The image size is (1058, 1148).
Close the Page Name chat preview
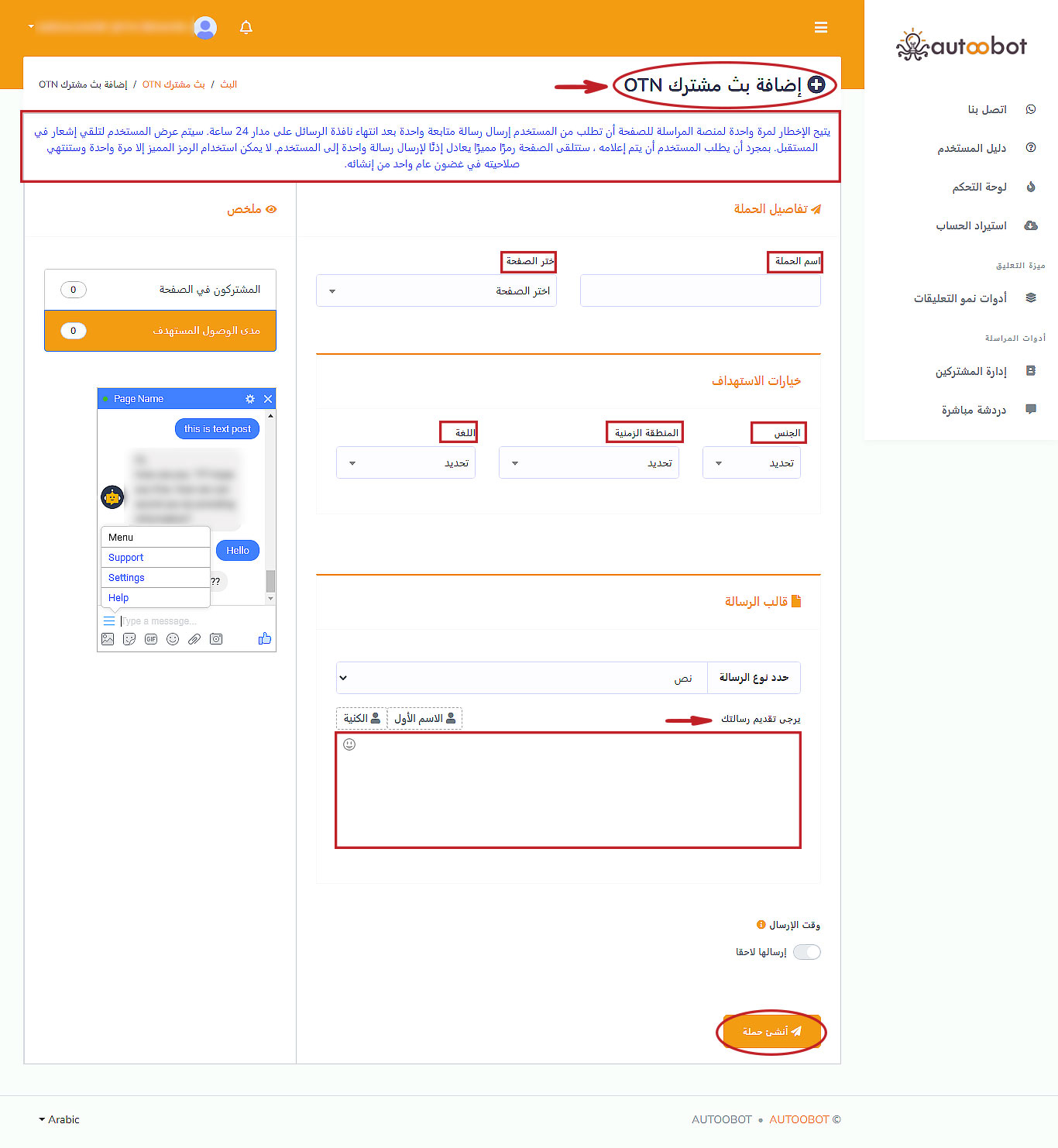point(268,399)
